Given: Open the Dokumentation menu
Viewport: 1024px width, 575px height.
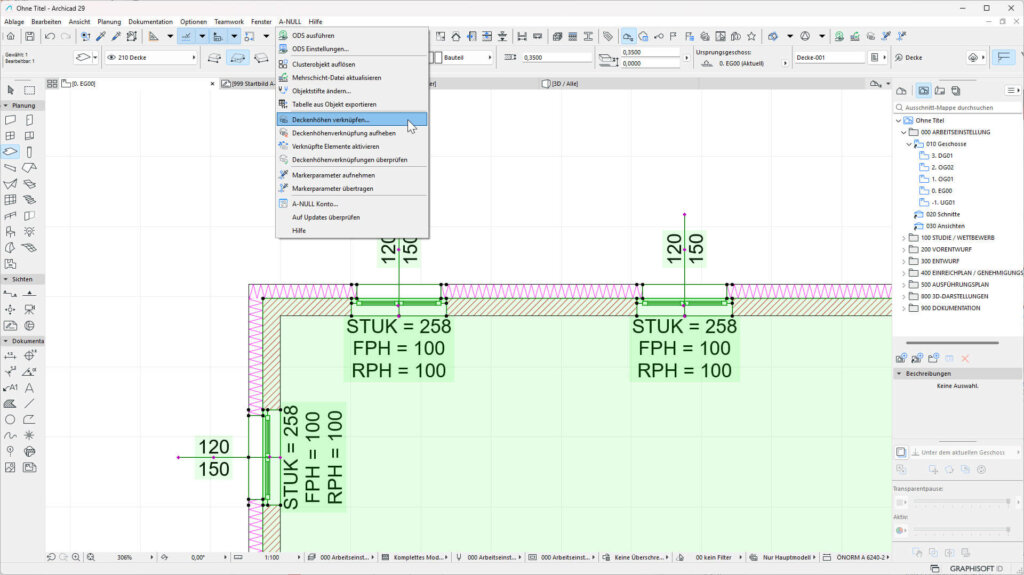Looking at the screenshot, I should [150, 22].
